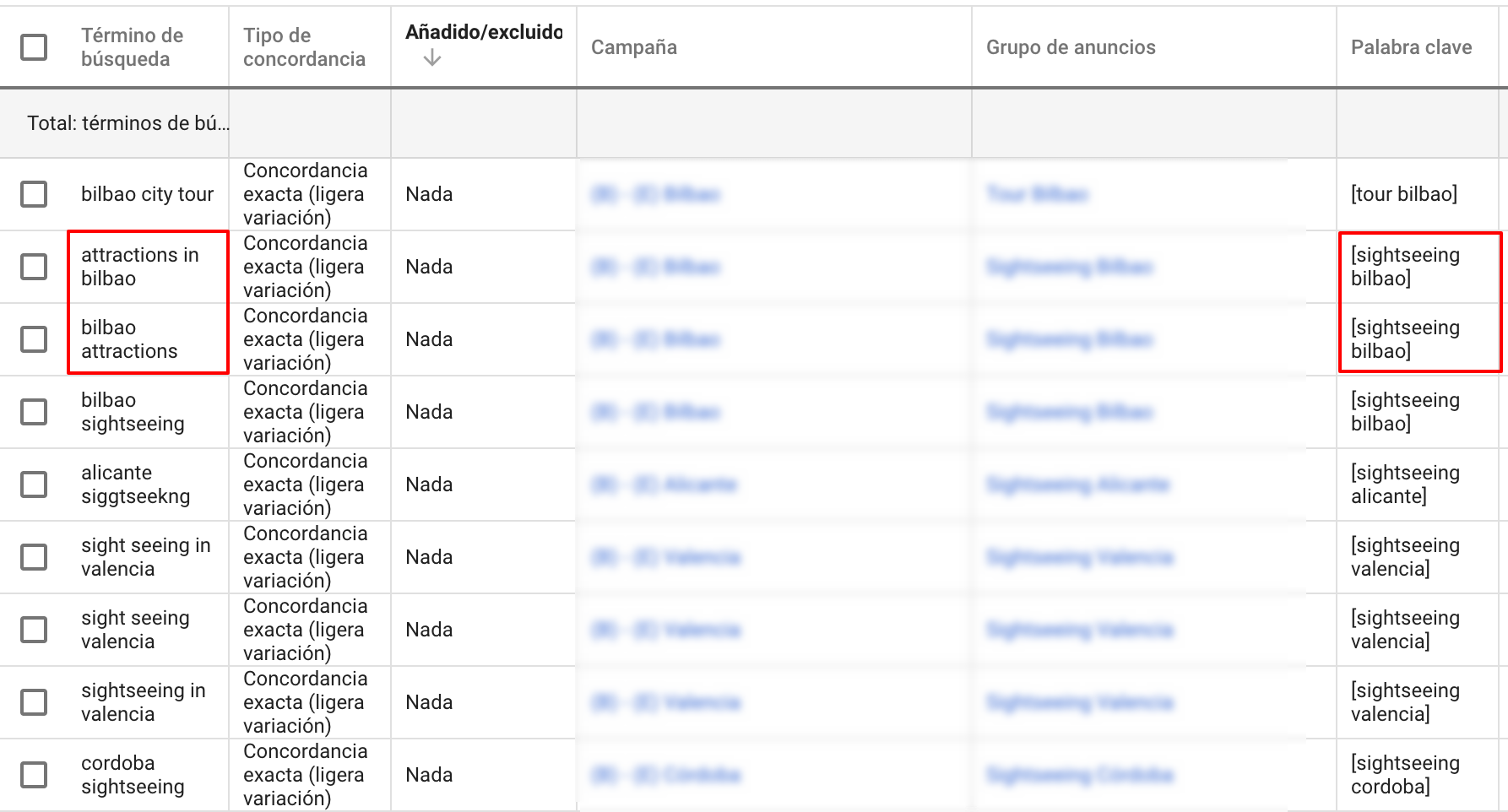This screenshot has height=812, width=1508.
Task: Click search term 'attractions in bilbao'
Action: (140, 267)
